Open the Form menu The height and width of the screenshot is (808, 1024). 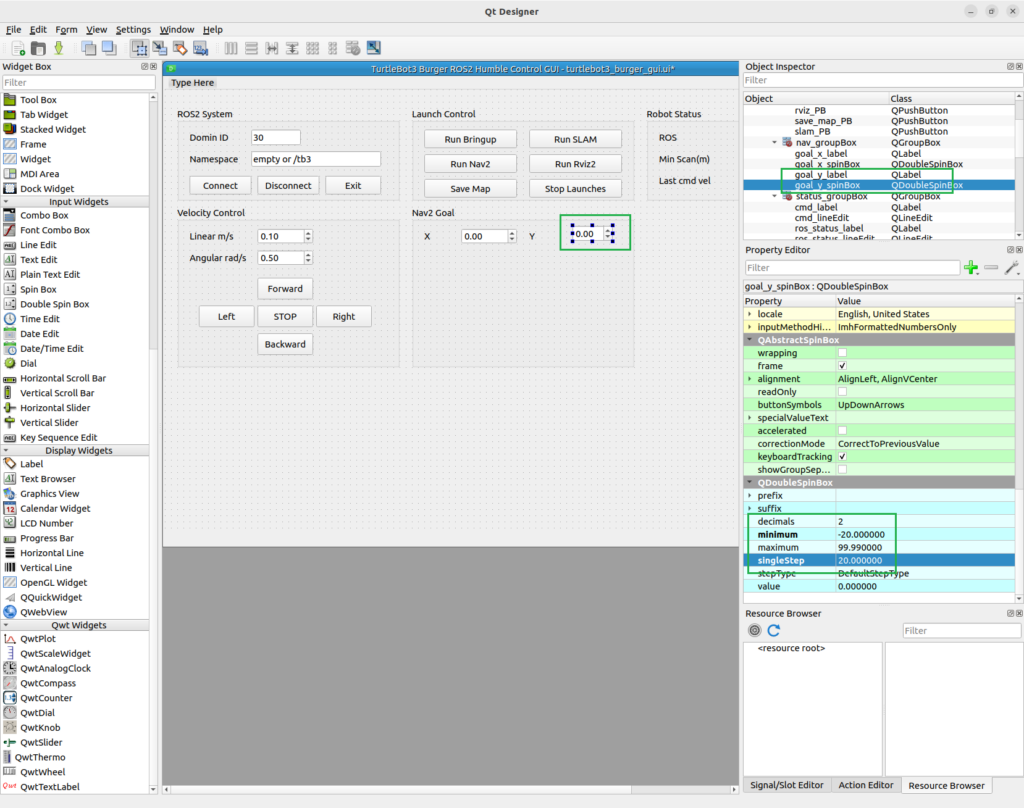(66, 29)
